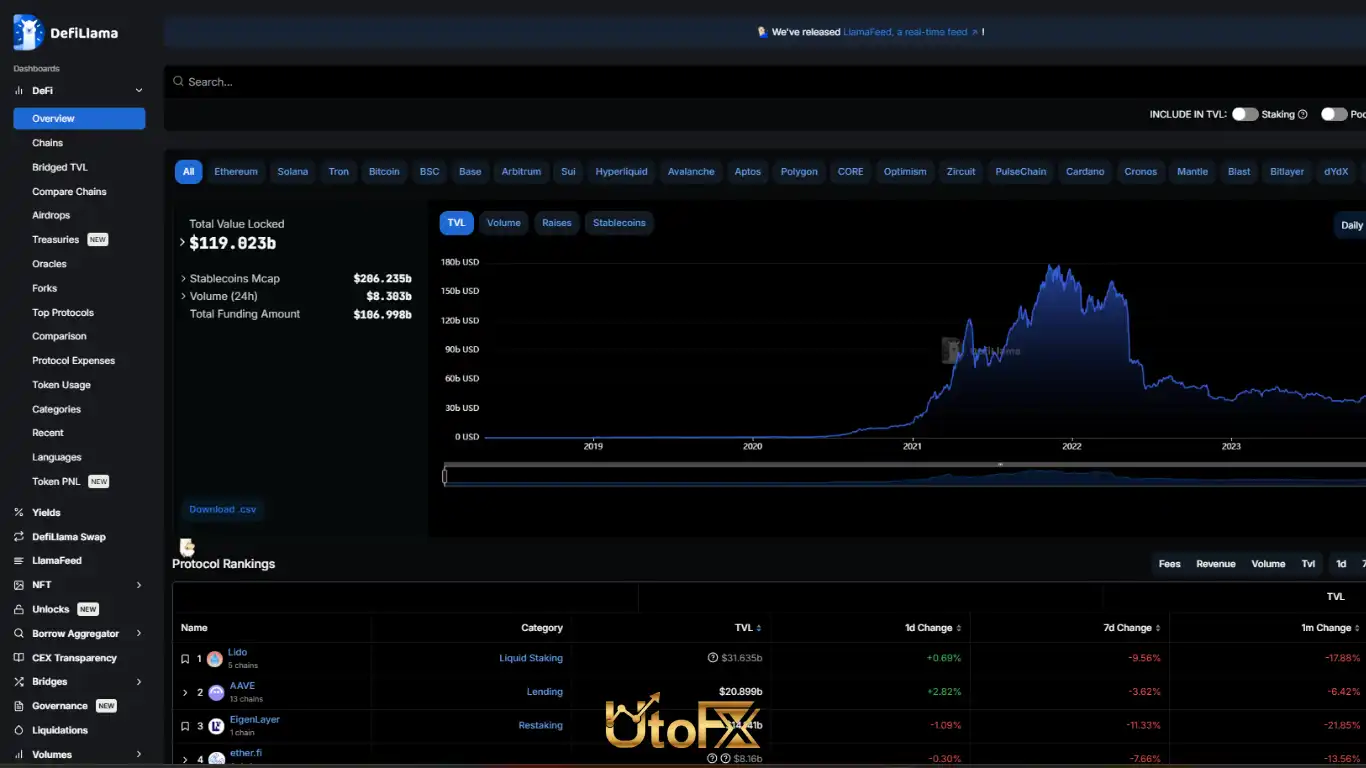The image size is (1366, 768).
Task: Open CEX Transparency via its sidebar icon
Action: pyautogui.click(x=19, y=658)
